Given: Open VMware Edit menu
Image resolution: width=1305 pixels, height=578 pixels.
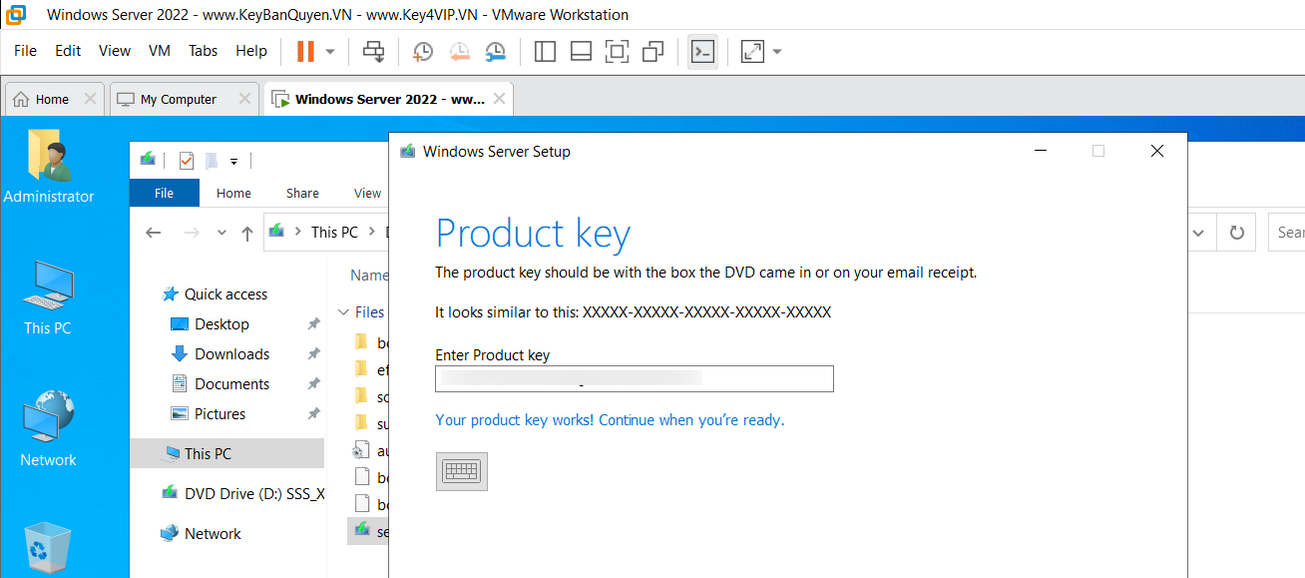Looking at the screenshot, I should pos(68,51).
